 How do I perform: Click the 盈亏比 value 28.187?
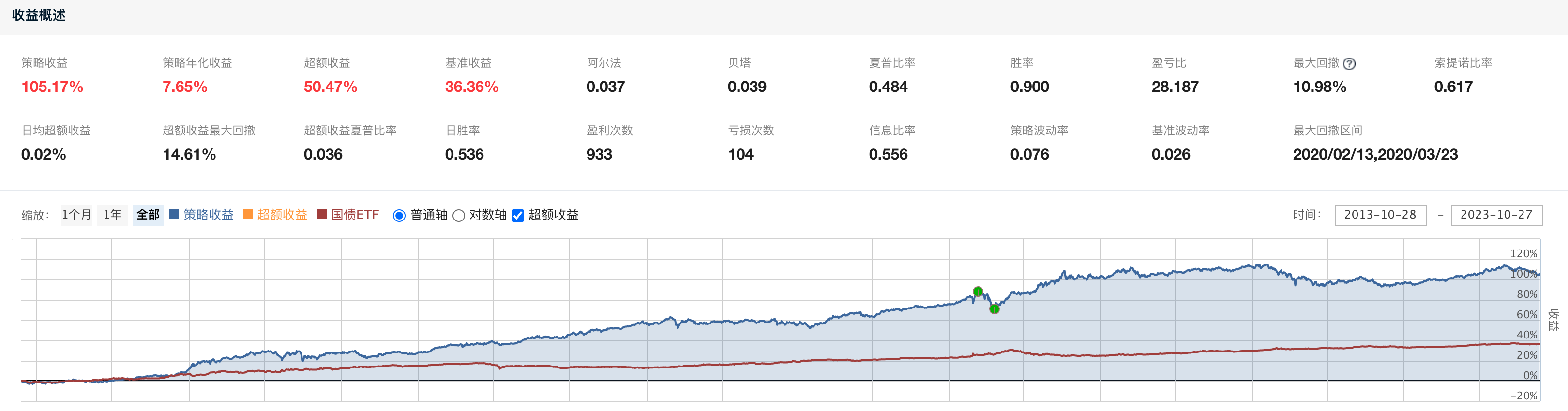click(x=1175, y=87)
